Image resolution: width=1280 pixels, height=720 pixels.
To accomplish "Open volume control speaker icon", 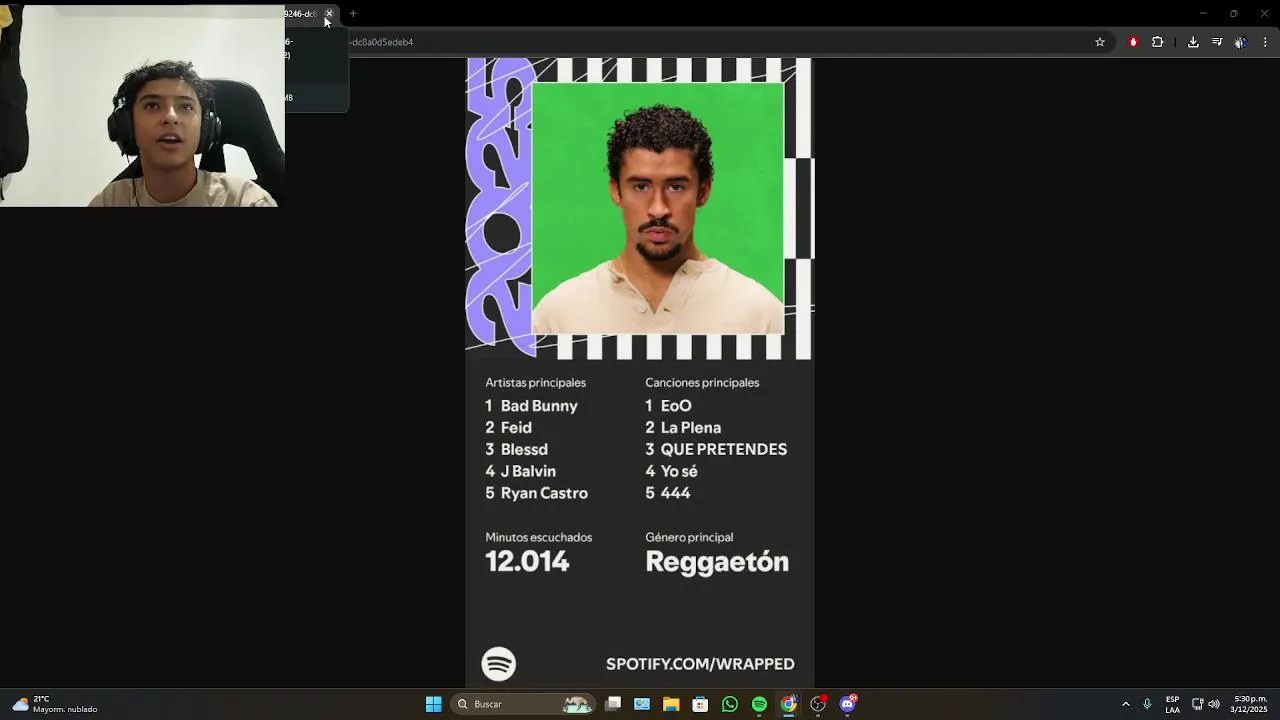I will [x=1214, y=704].
